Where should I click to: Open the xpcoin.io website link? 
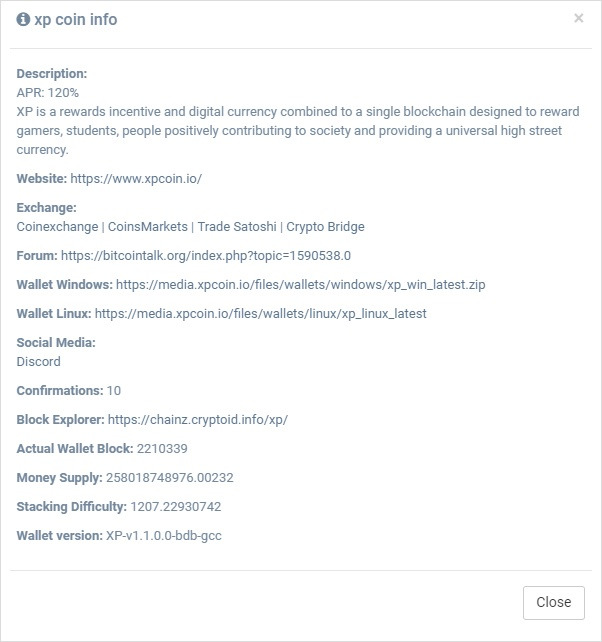(136, 179)
